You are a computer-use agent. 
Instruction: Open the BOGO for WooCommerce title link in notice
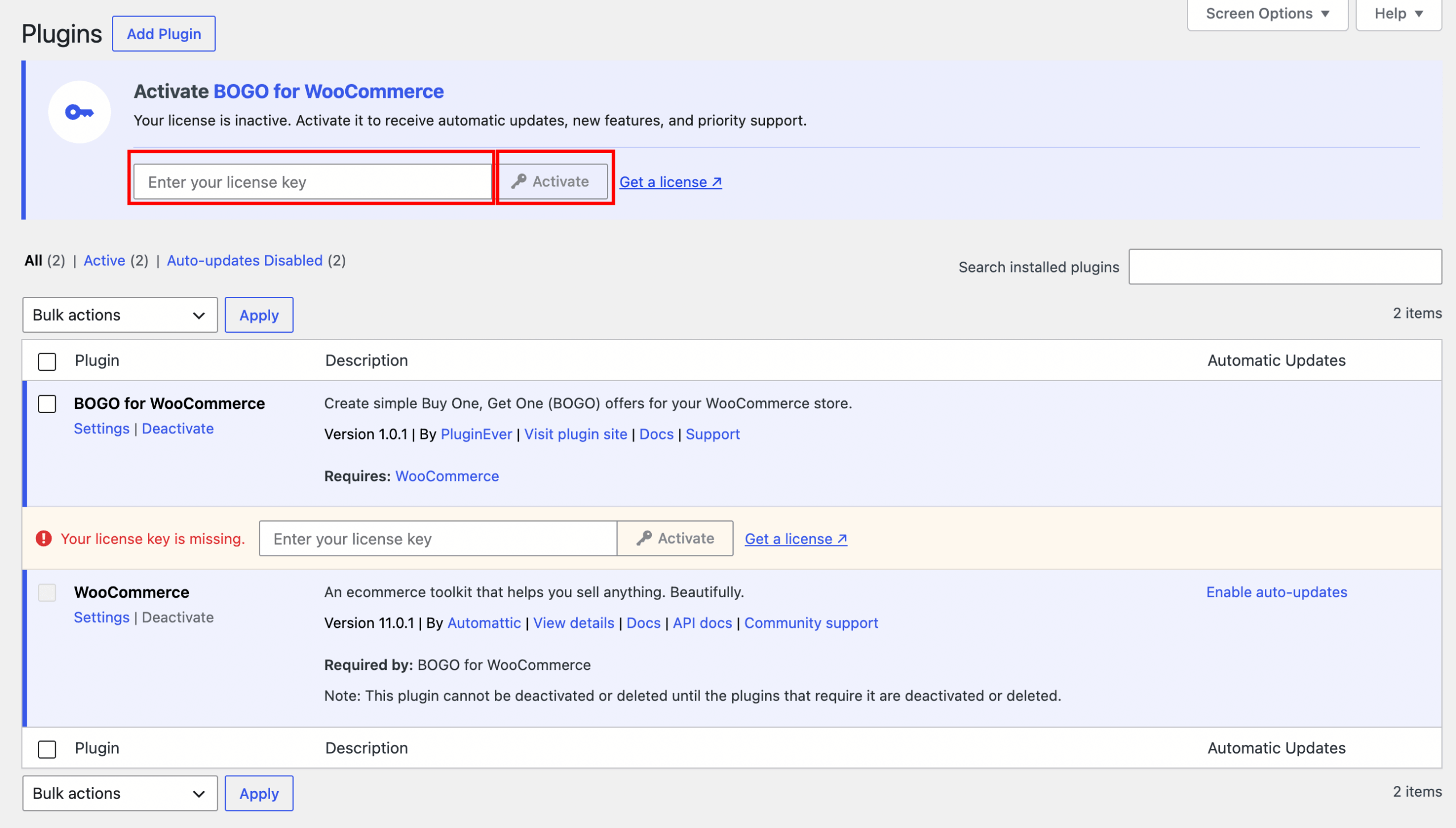pyautogui.click(x=329, y=92)
